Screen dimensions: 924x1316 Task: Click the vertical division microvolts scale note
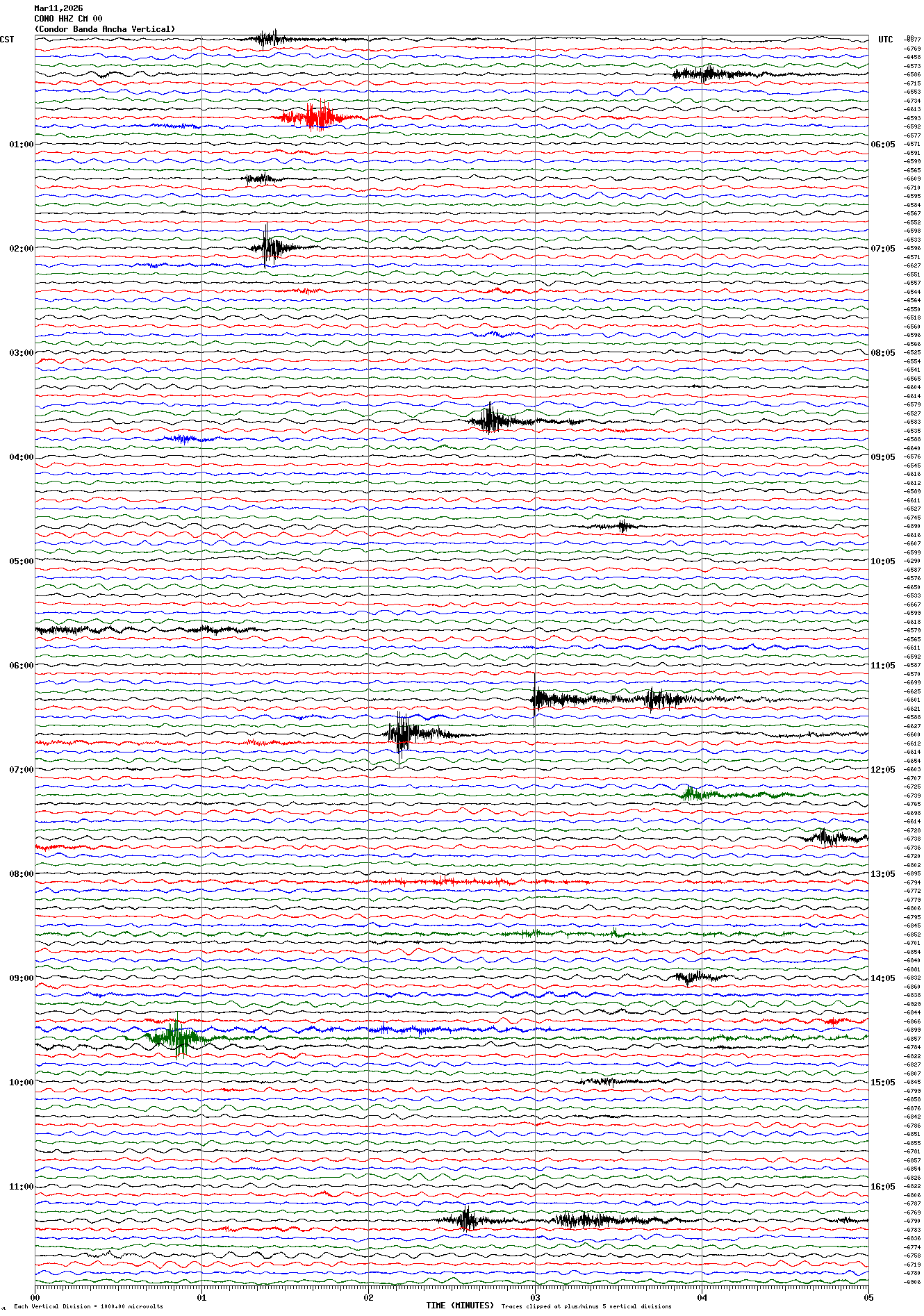pos(88,1306)
